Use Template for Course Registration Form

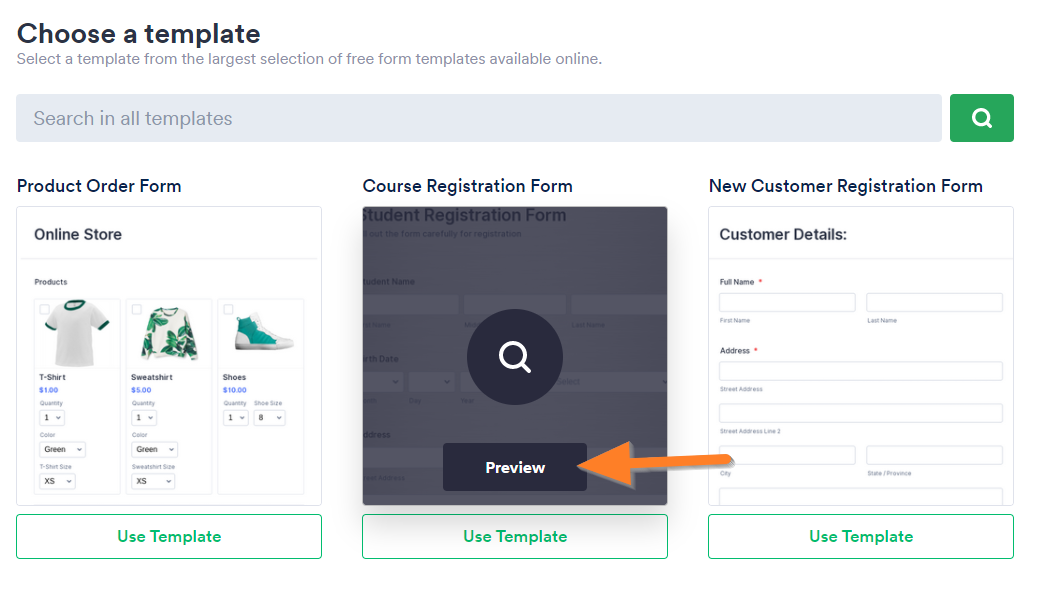tap(515, 536)
